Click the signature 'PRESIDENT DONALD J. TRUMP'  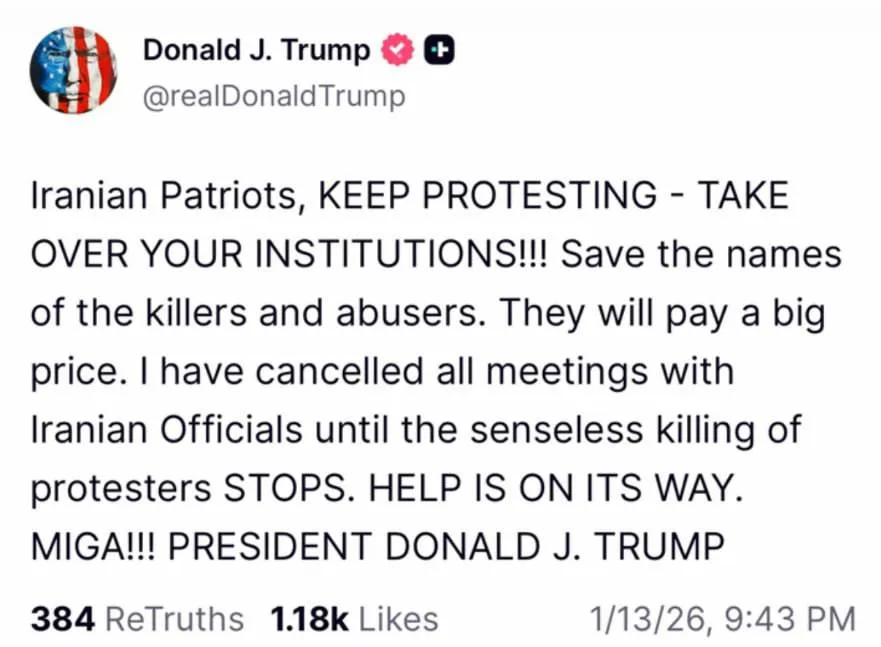[446, 546]
